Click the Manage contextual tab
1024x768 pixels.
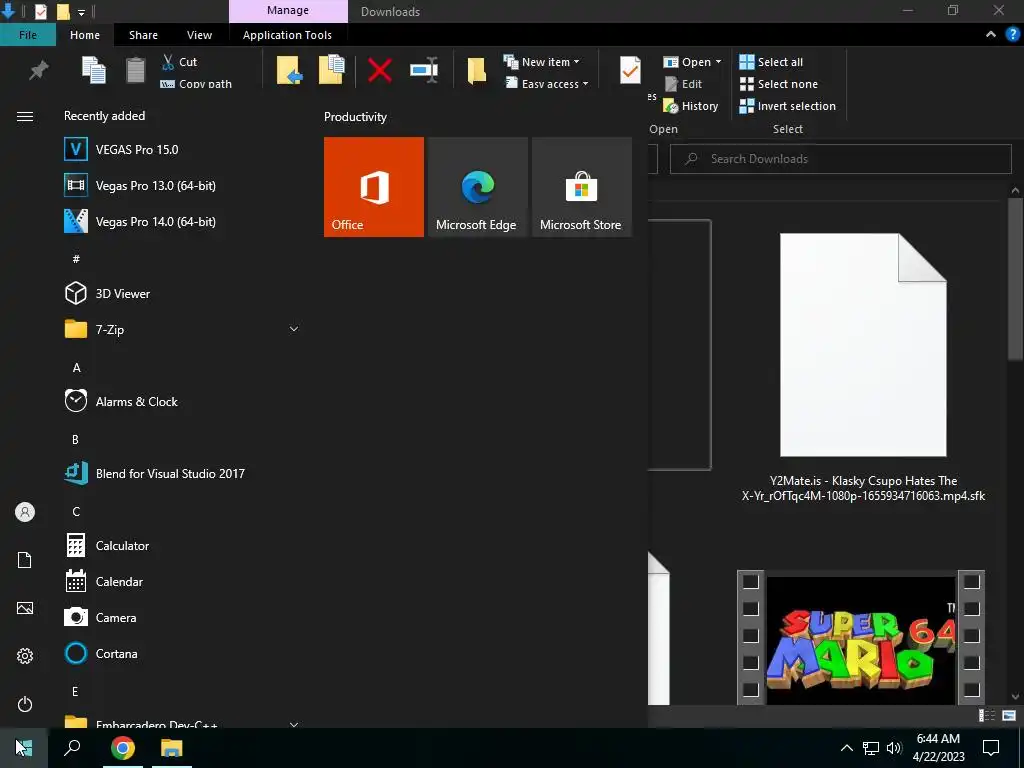(x=288, y=10)
